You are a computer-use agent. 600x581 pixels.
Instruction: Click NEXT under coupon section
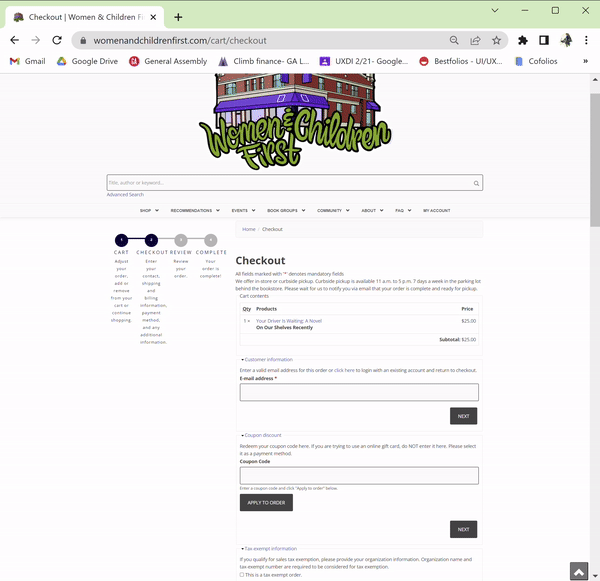[x=463, y=529]
